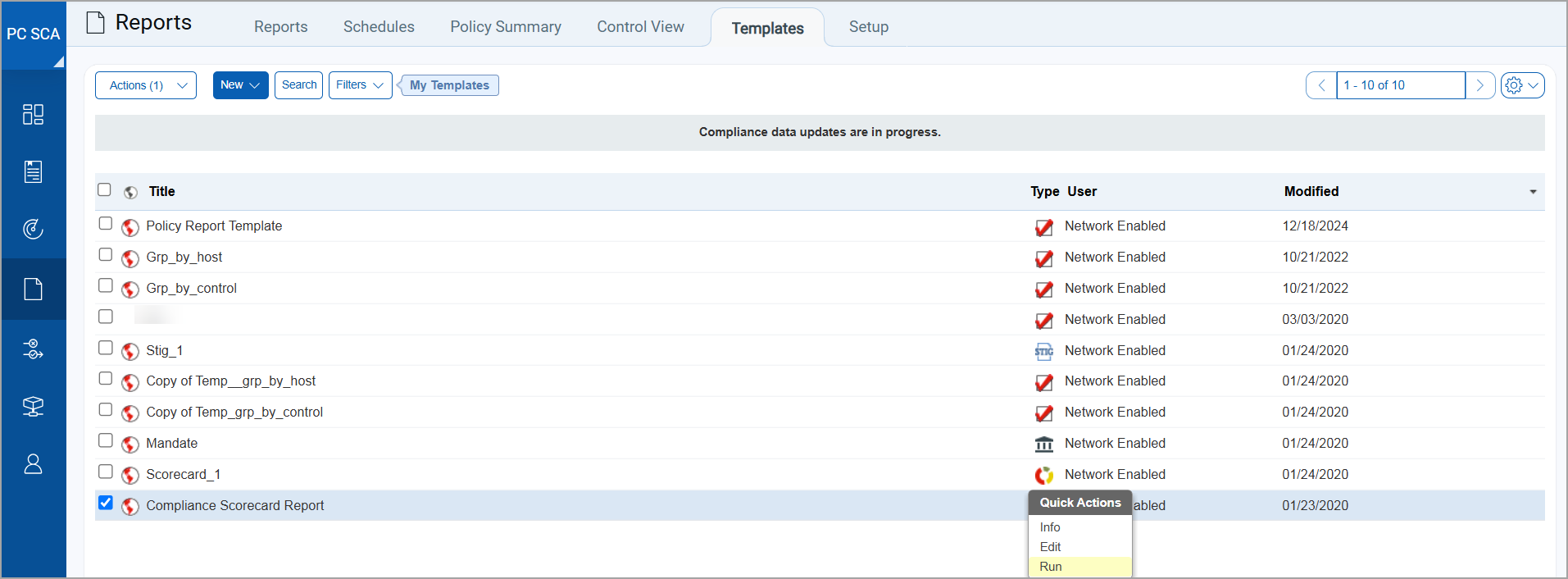The image size is (1568, 579).
Task: Switch to the Schedules tab
Action: [379, 27]
